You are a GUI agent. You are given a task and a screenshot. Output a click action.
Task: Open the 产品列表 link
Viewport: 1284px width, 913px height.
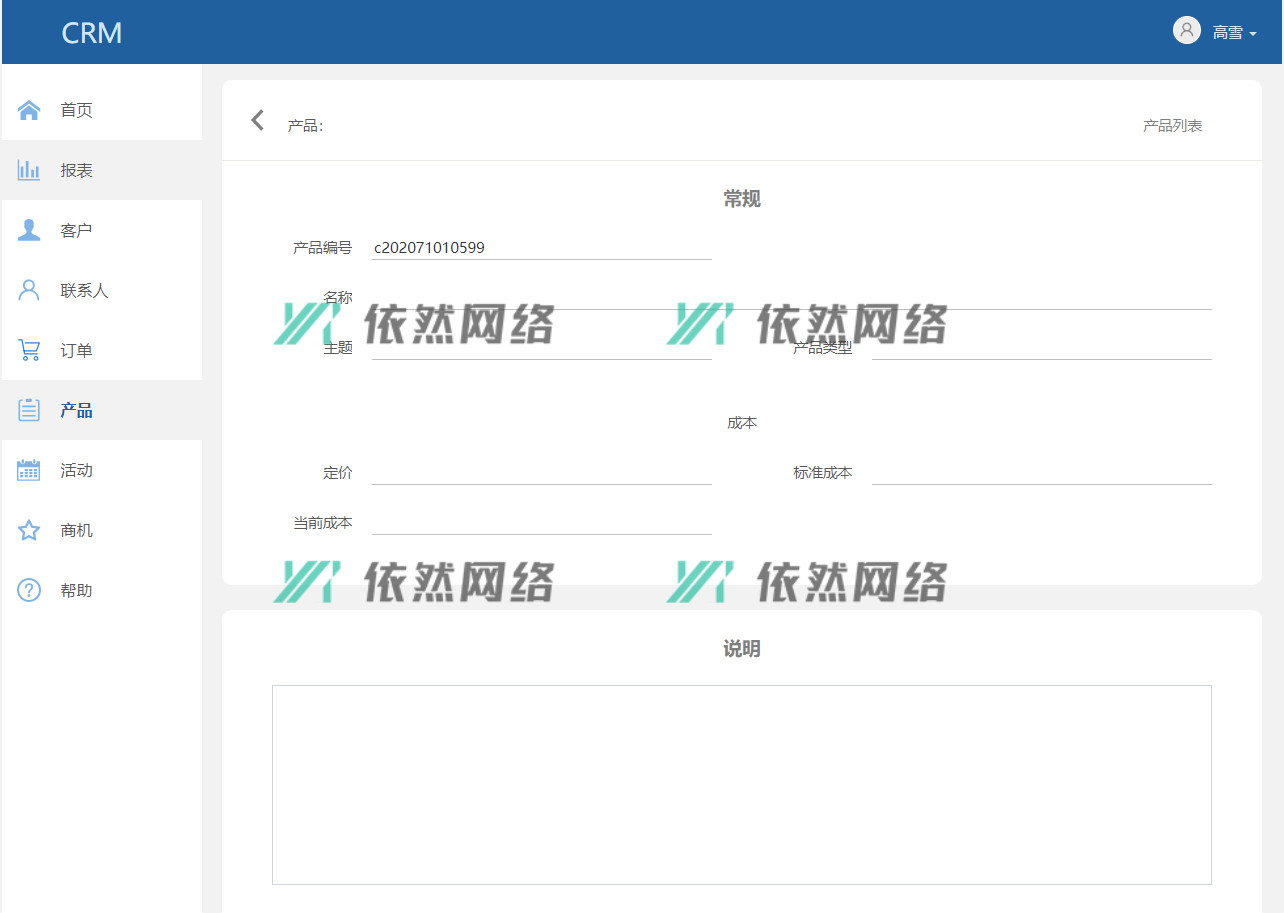click(1172, 126)
